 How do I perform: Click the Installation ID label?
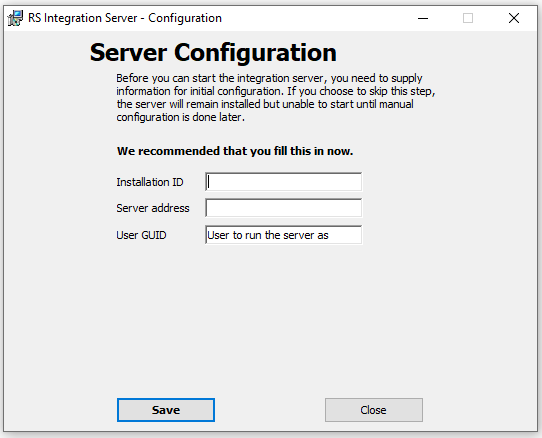tap(150, 182)
